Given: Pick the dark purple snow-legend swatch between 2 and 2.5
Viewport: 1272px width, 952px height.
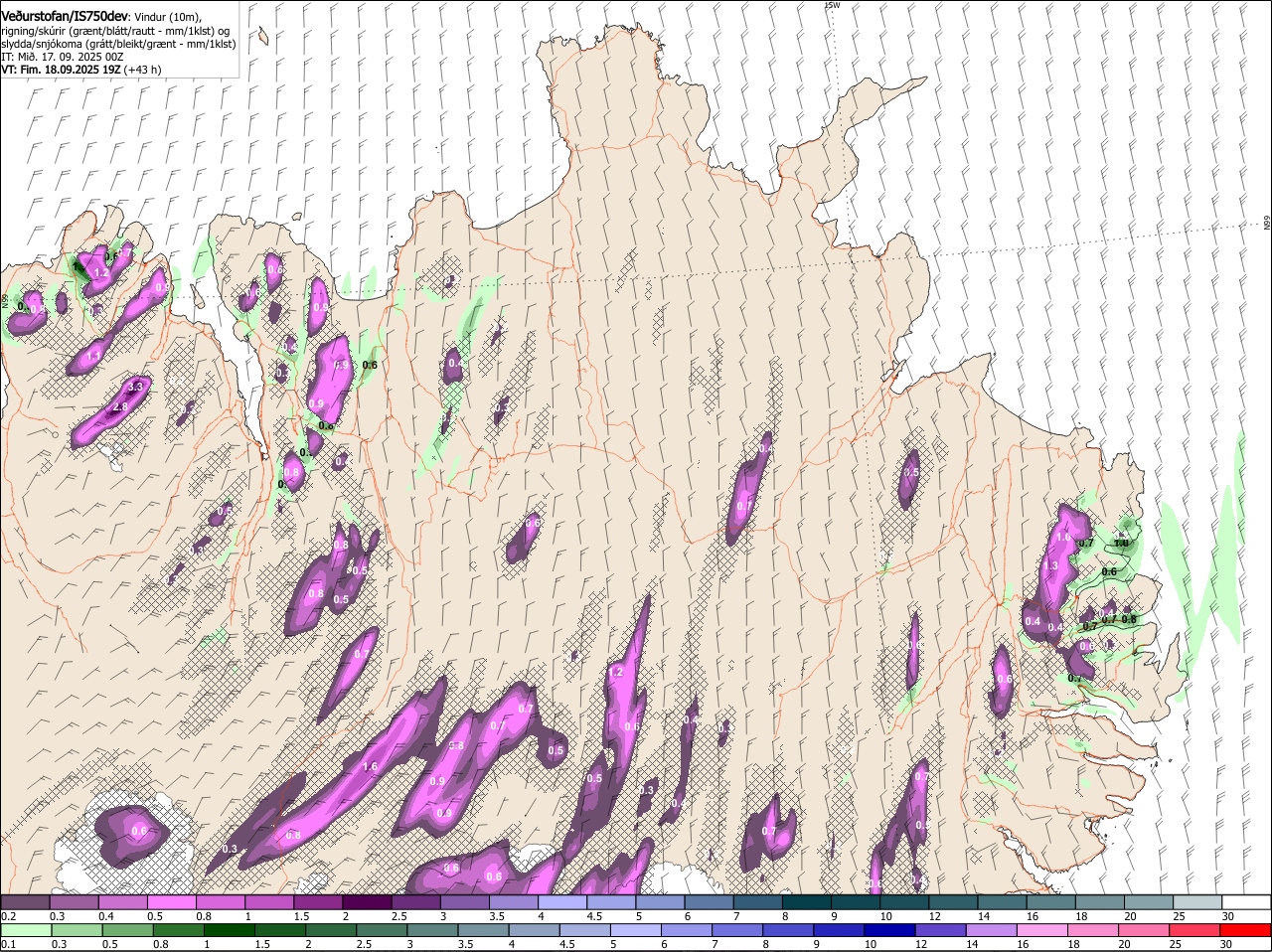Looking at the screenshot, I should (x=368, y=901).
